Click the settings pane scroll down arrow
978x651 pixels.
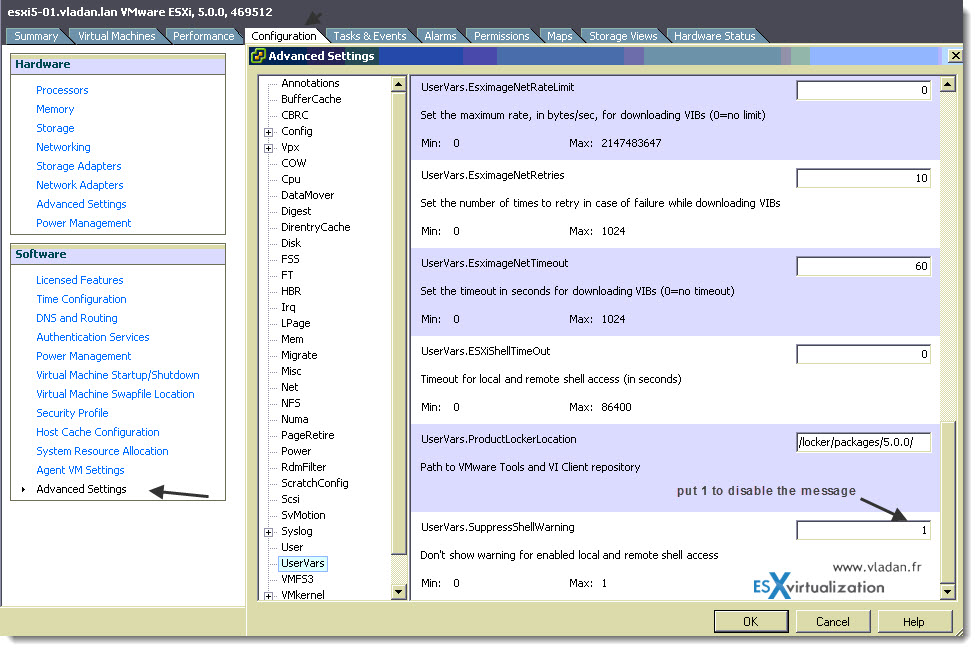click(x=948, y=592)
